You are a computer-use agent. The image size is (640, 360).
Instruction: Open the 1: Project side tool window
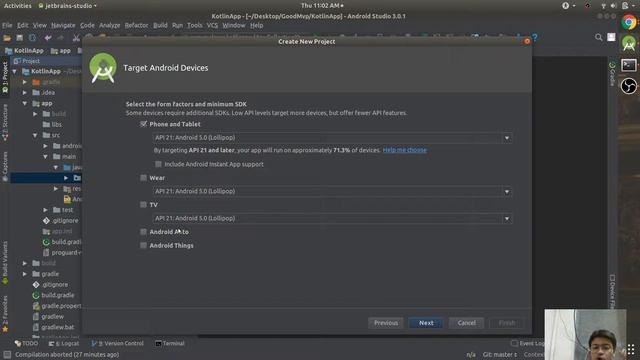[x=5, y=77]
